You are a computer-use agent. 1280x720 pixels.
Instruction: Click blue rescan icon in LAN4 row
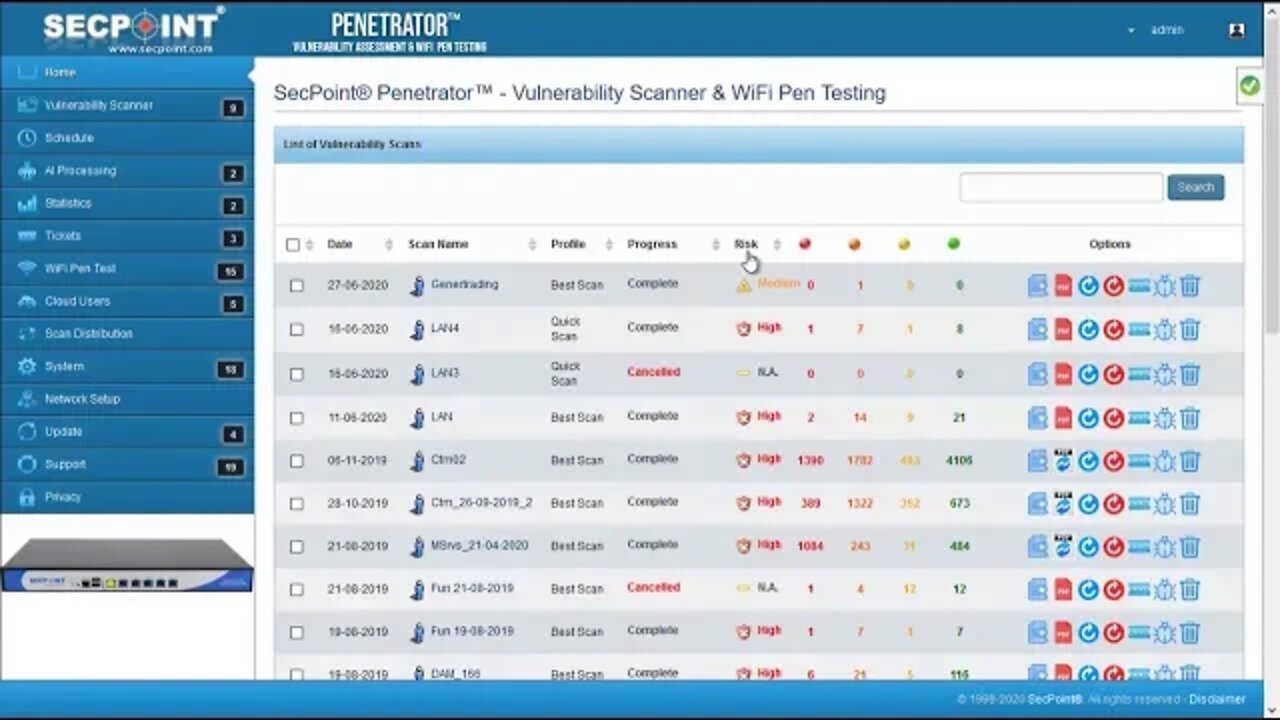[1088, 330]
